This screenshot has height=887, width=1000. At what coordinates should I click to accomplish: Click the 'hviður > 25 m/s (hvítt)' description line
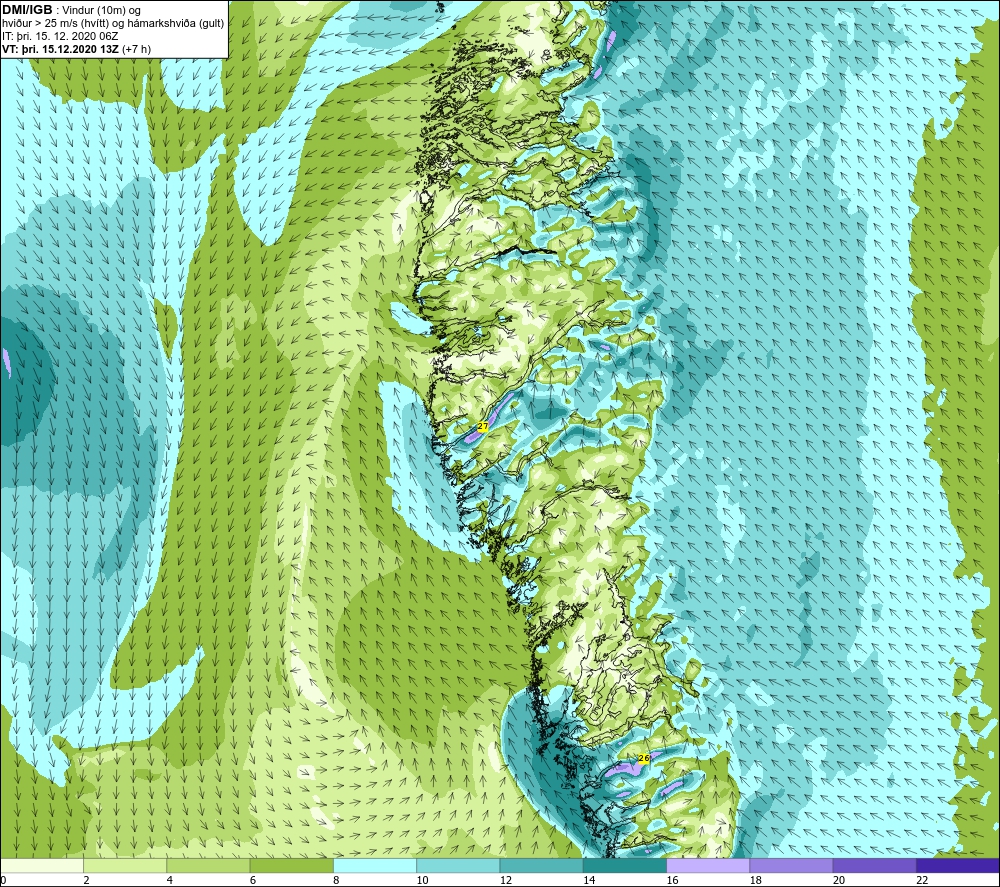coord(113,24)
